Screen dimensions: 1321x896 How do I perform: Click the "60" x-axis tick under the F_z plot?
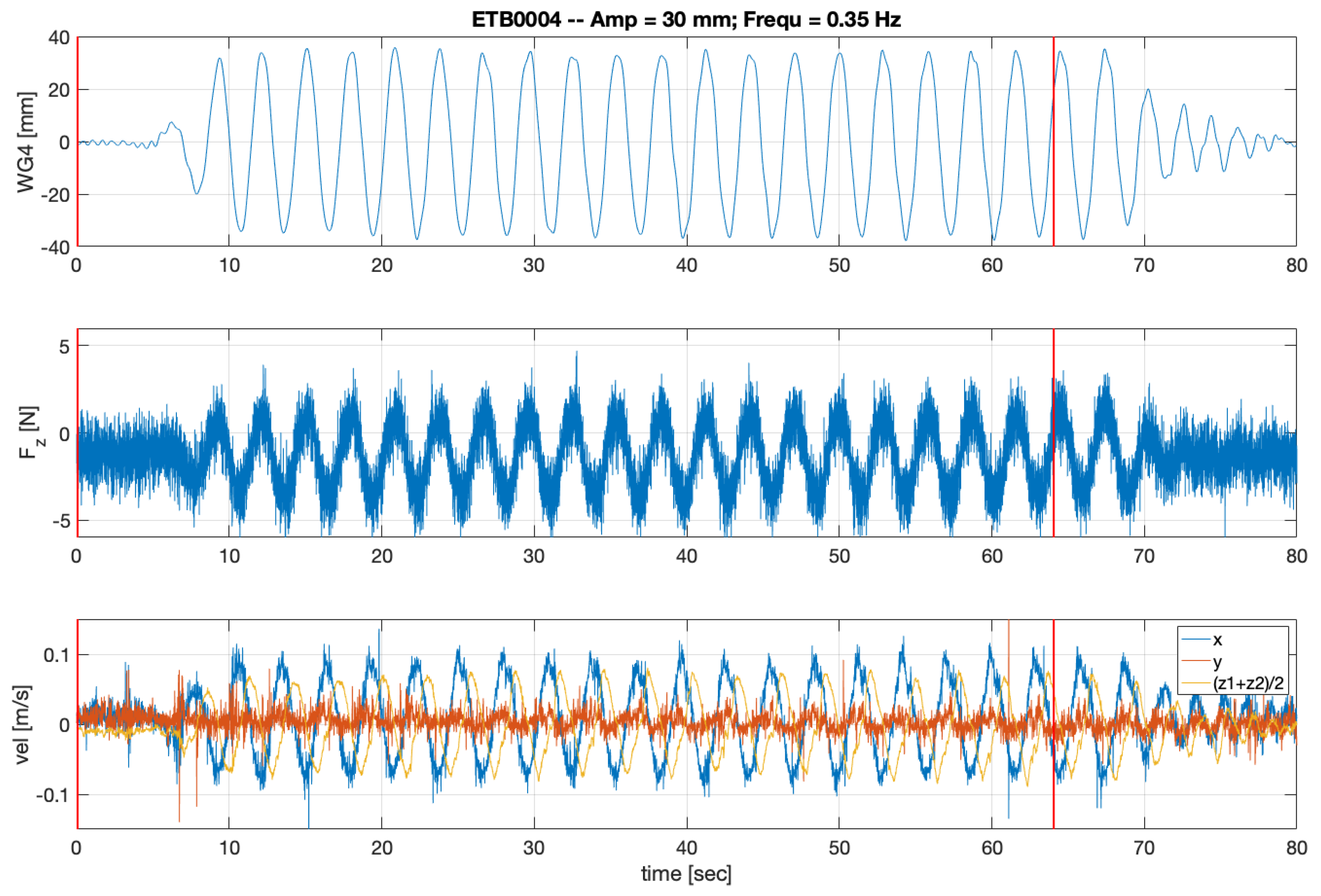click(992, 556)
